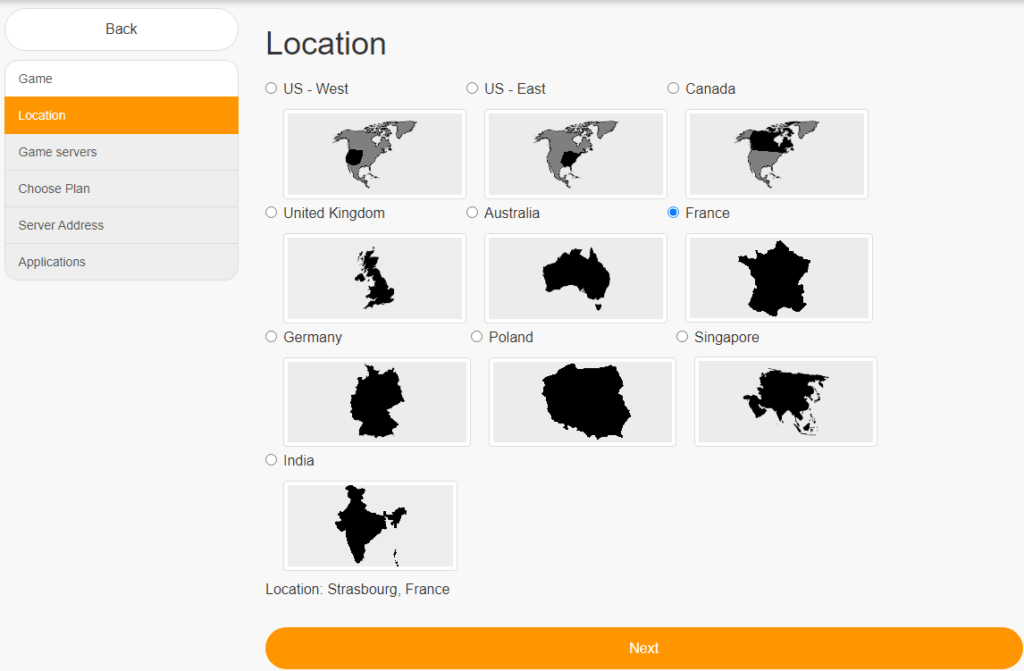This screenshot has width=1024, height=671.
Task: Select the France radio button
Action: tap(673, 212)
